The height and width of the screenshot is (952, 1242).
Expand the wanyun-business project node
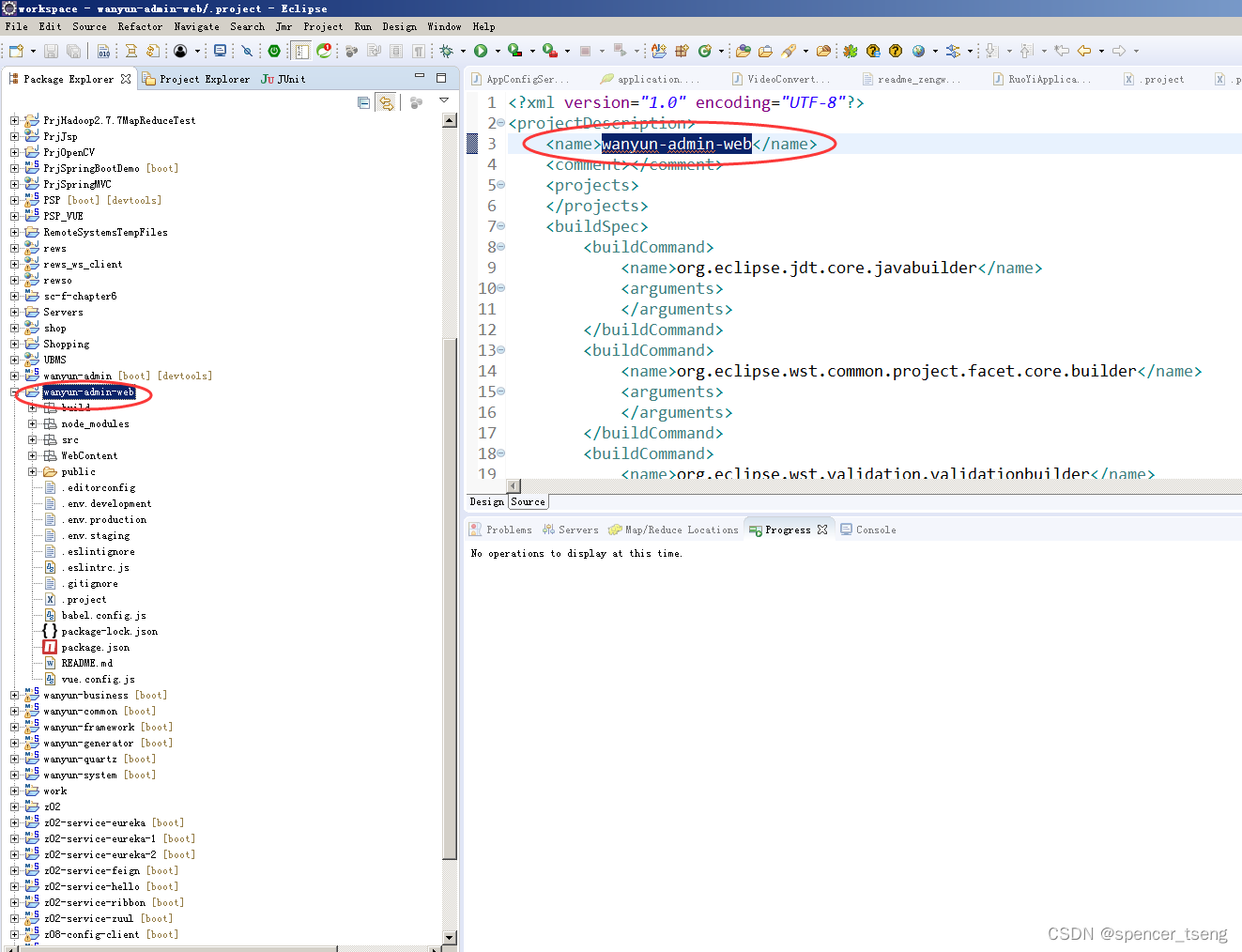[13, 695]
